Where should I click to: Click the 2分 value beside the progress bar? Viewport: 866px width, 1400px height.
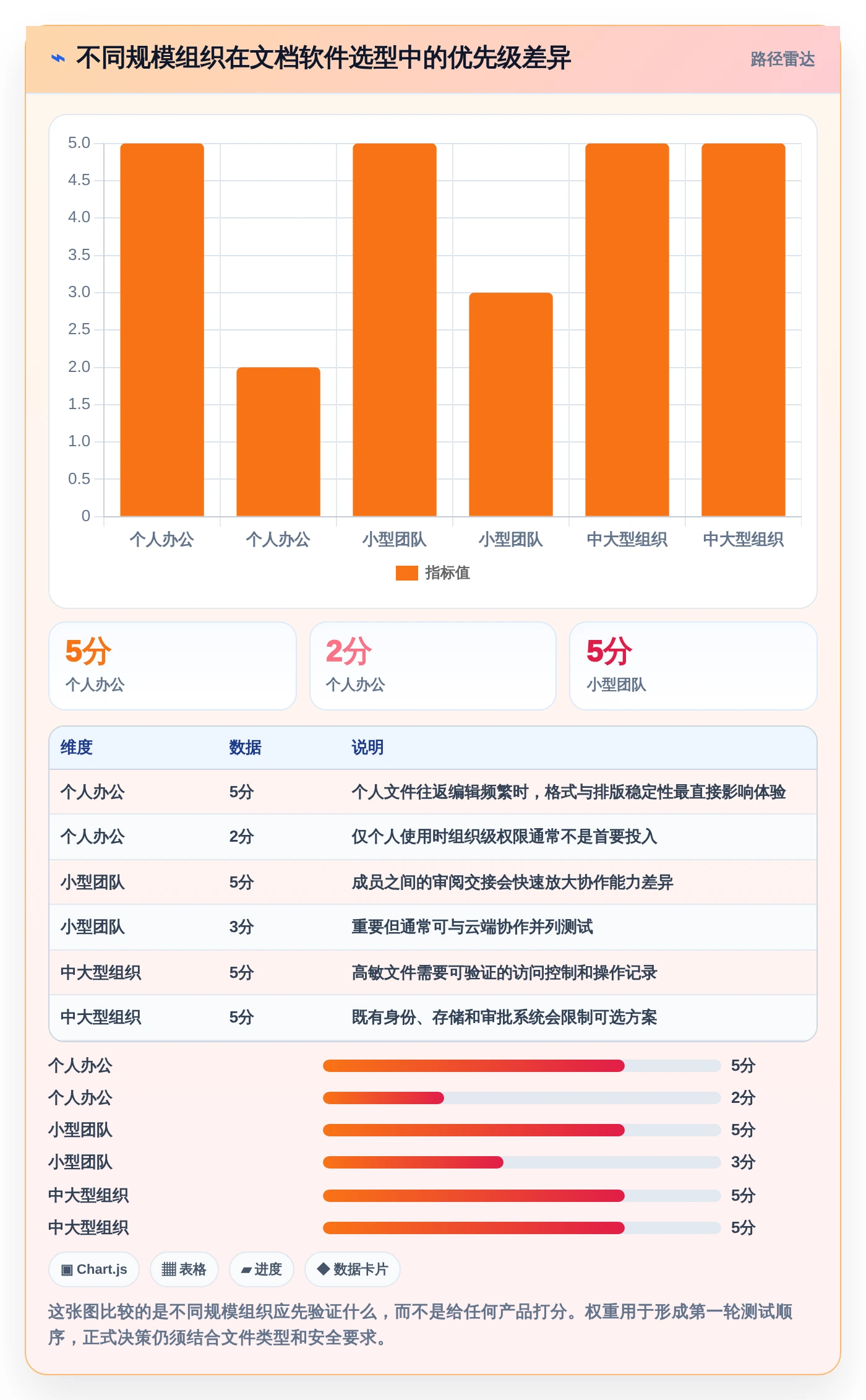click(744, 1098)
